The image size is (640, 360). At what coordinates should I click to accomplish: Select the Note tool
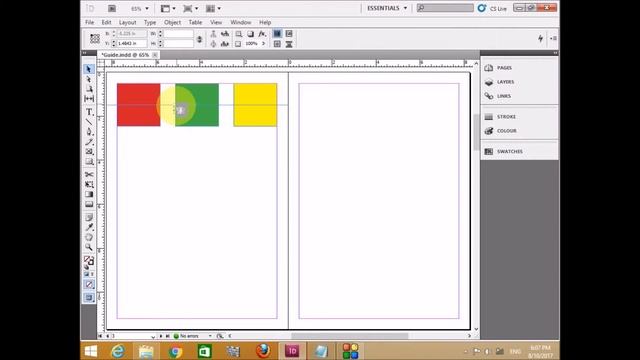(x=89, y=218)
